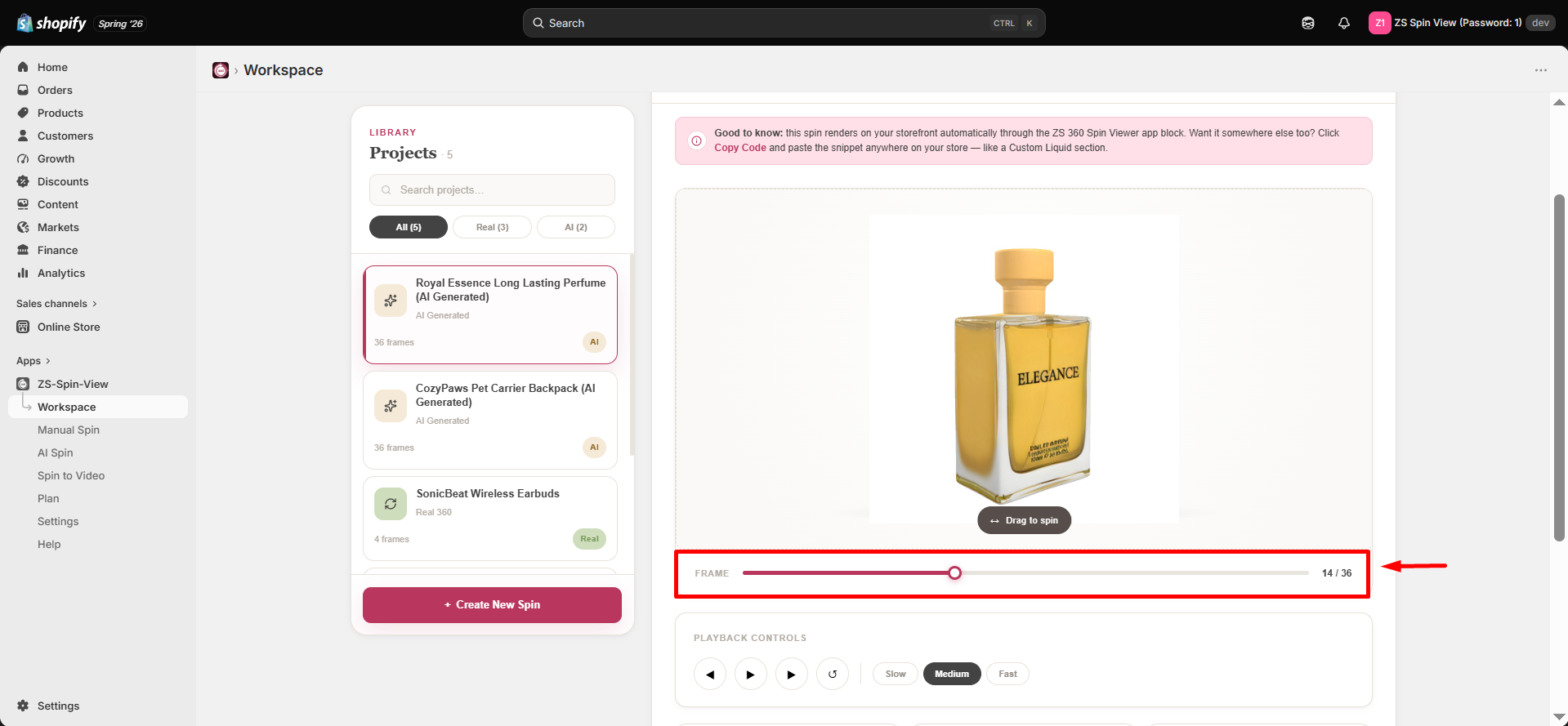
Task: Open the SonicBeat Wireless Earbuds project
Action: [x=490, y=519]
